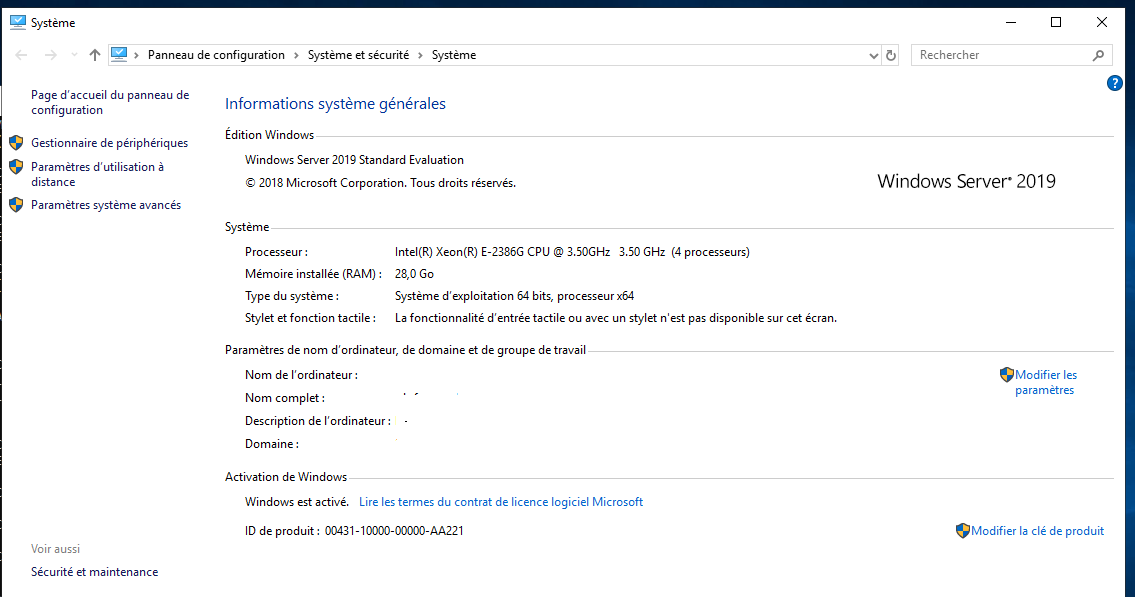Open recent locations dropdown arrow
The width and height of the screenshot is (1135, 597).
coord(74,55)
